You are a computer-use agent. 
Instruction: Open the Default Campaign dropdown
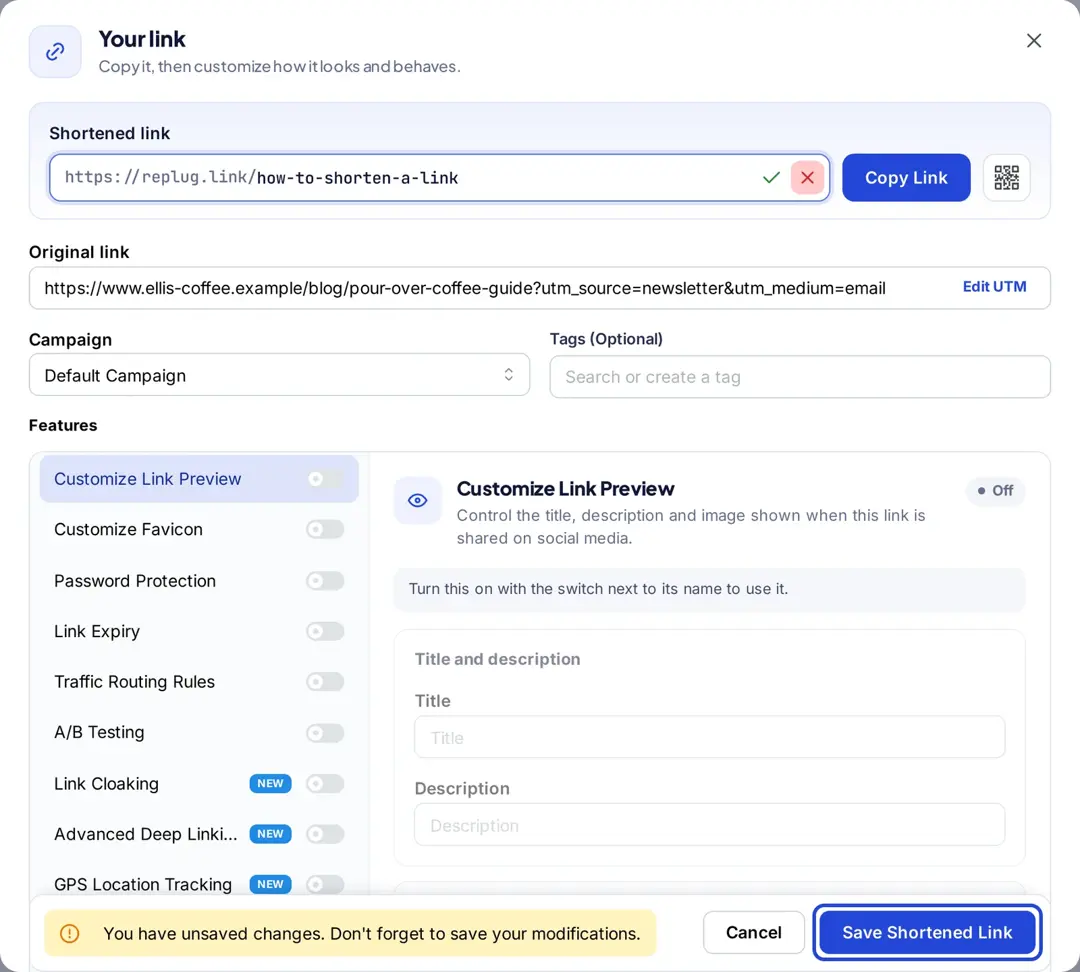click(279, 375)
